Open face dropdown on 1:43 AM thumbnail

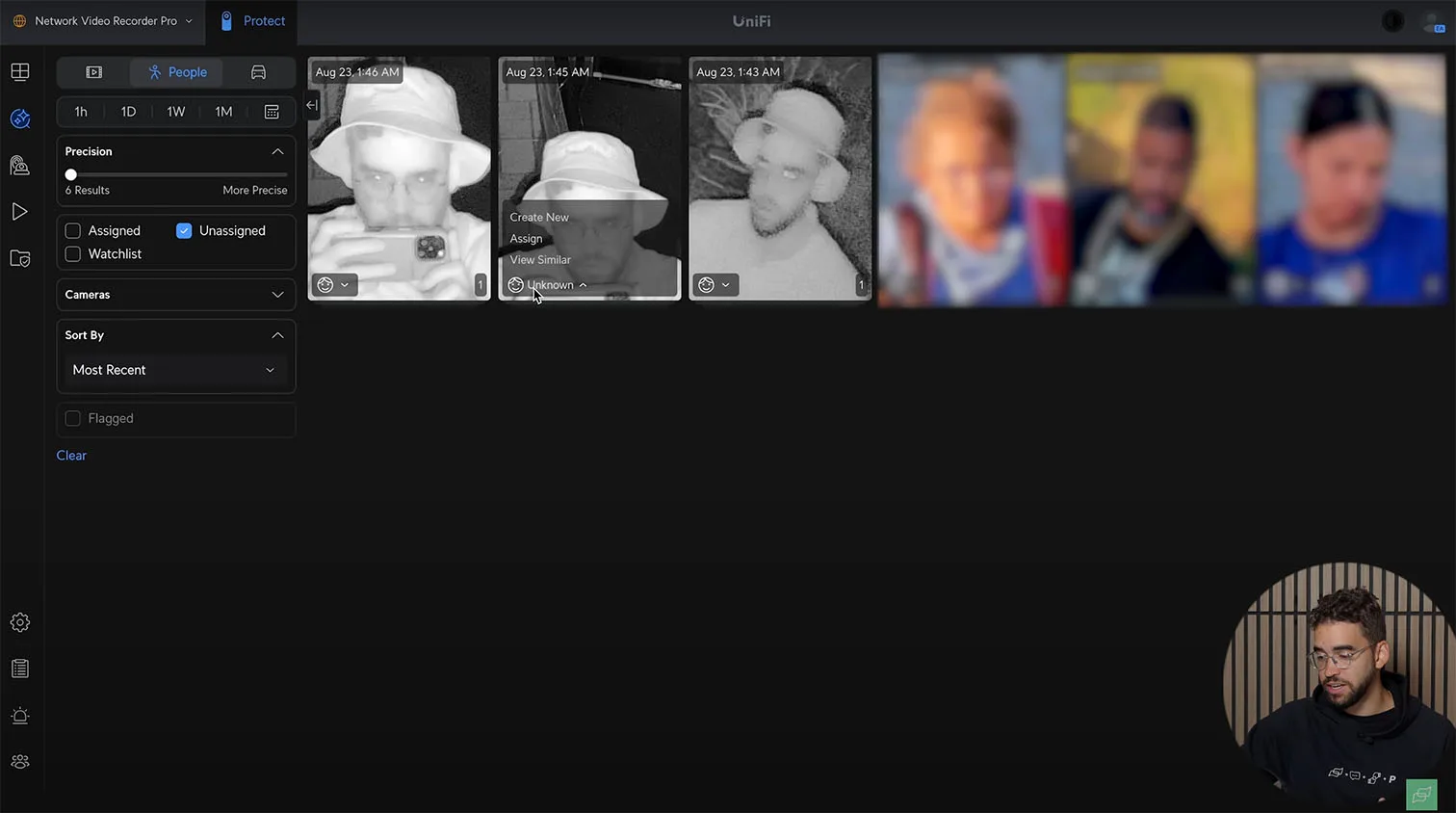715,285
